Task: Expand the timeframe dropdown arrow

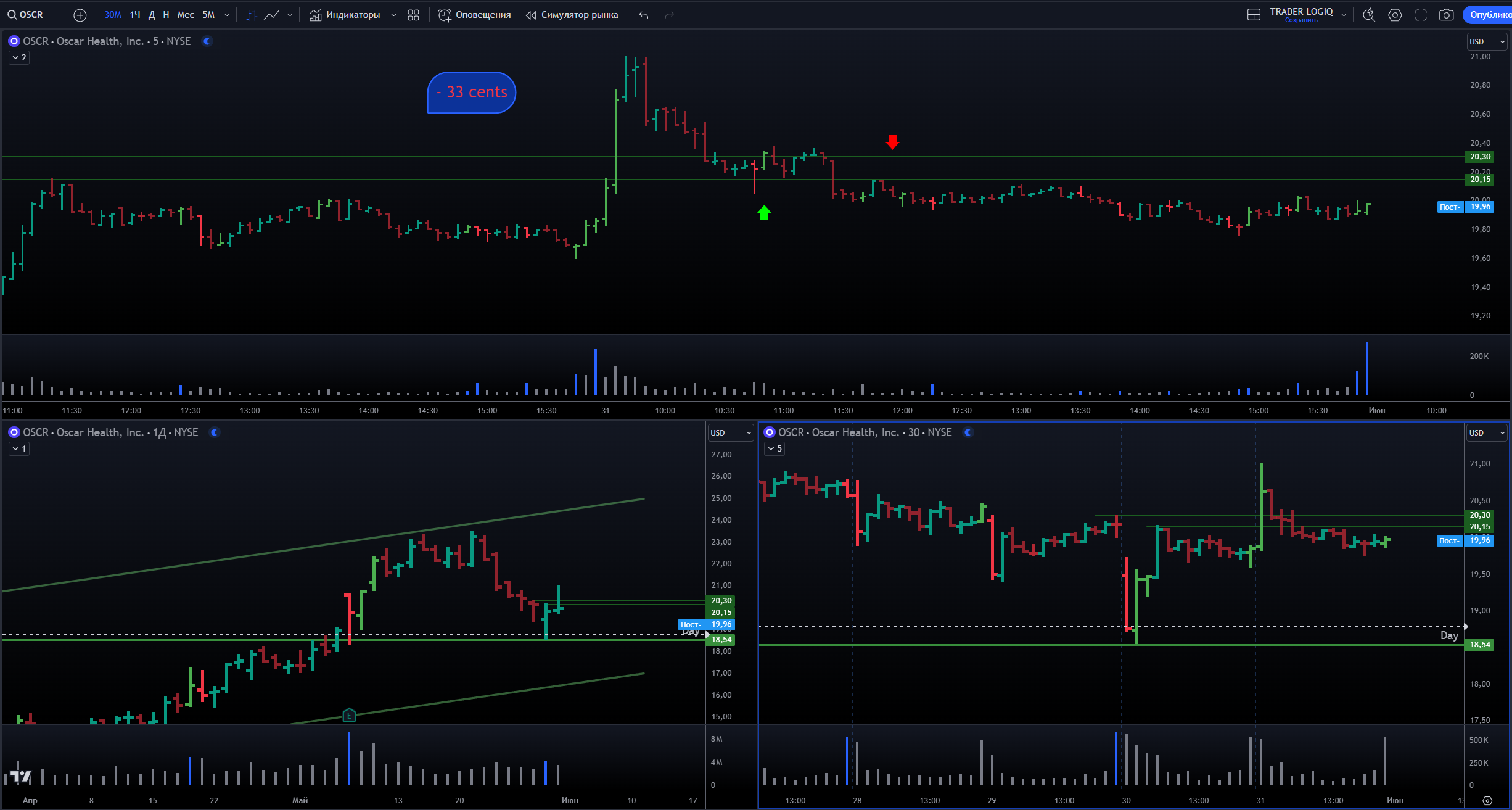Action: [227, 15]
